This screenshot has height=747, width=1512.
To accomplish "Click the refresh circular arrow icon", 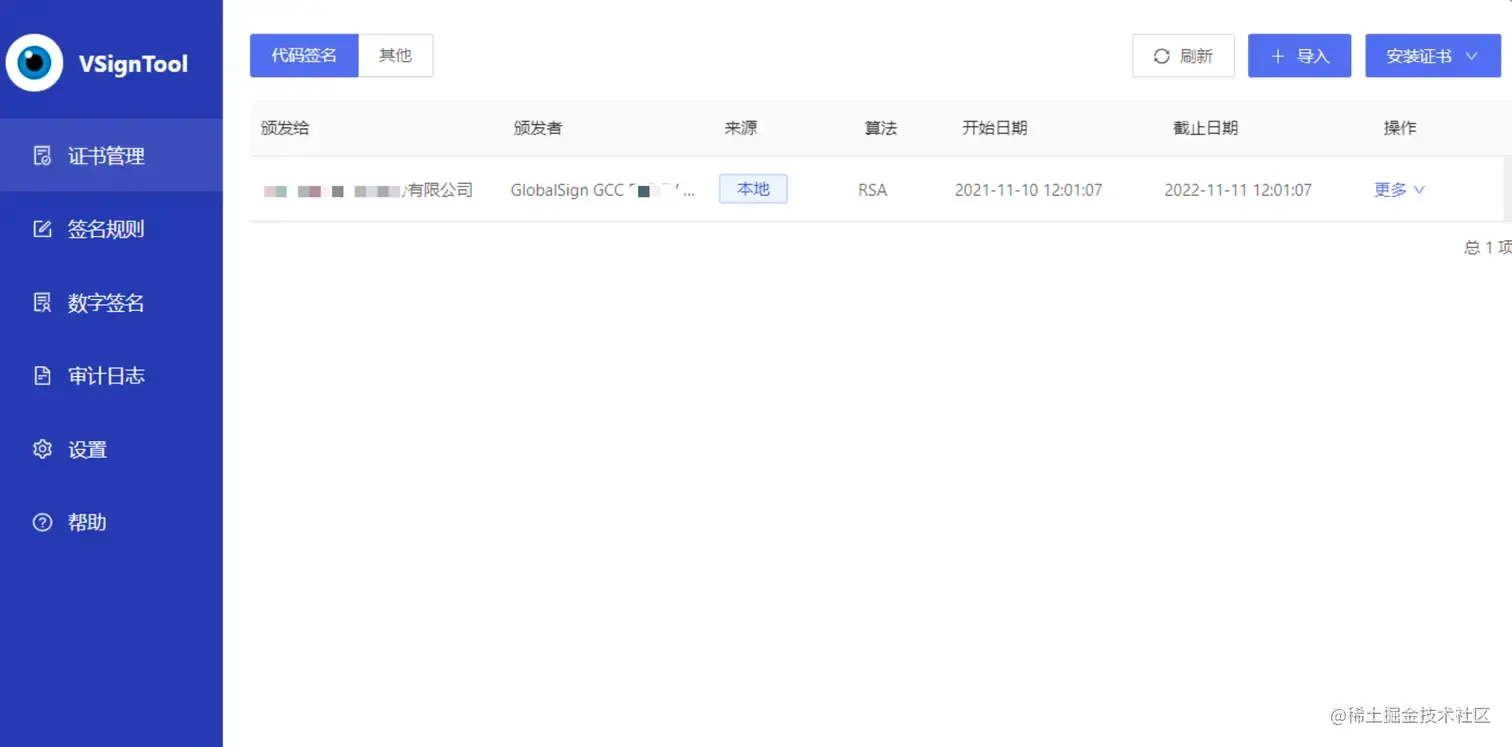I will 1161,56.
